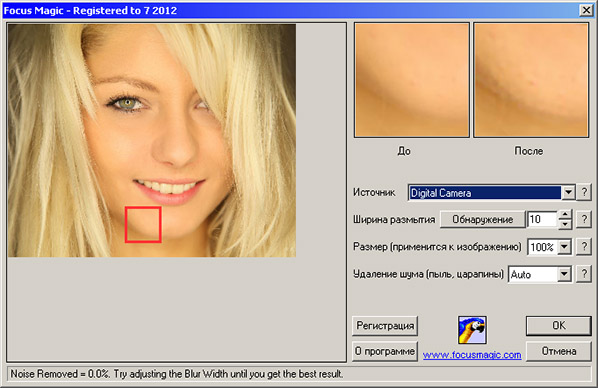Click the Focus Magic parrot logo icon
Screen dimensions: 598x388
click(472, 330)
